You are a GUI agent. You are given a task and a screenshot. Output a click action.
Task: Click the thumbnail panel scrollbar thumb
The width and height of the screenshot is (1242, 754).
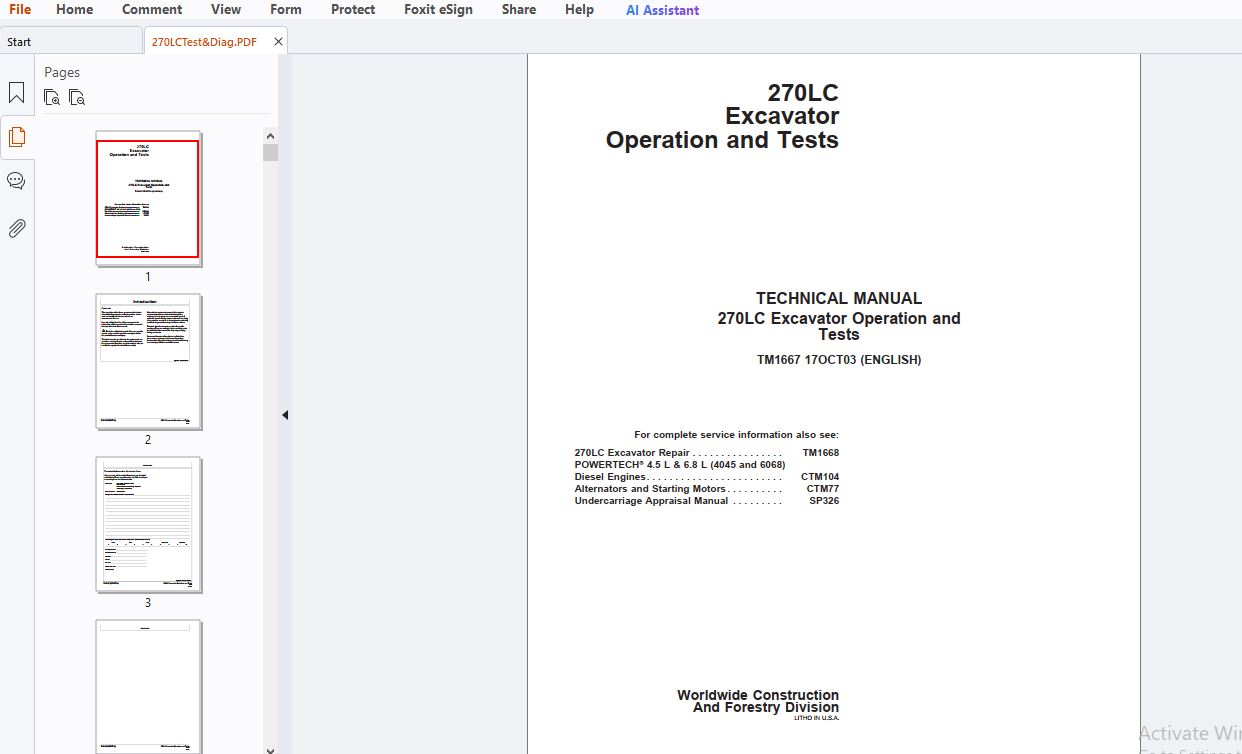[271, 152]
